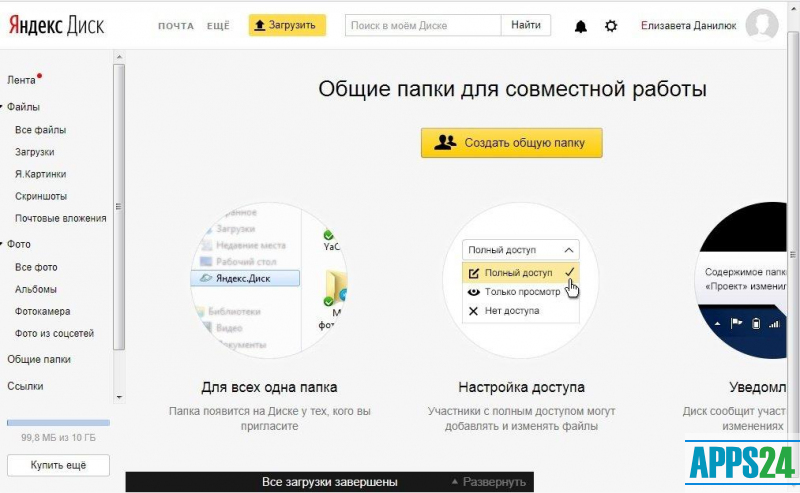Click the Общие папки для совместной работы title

click(x=512, y=89)
